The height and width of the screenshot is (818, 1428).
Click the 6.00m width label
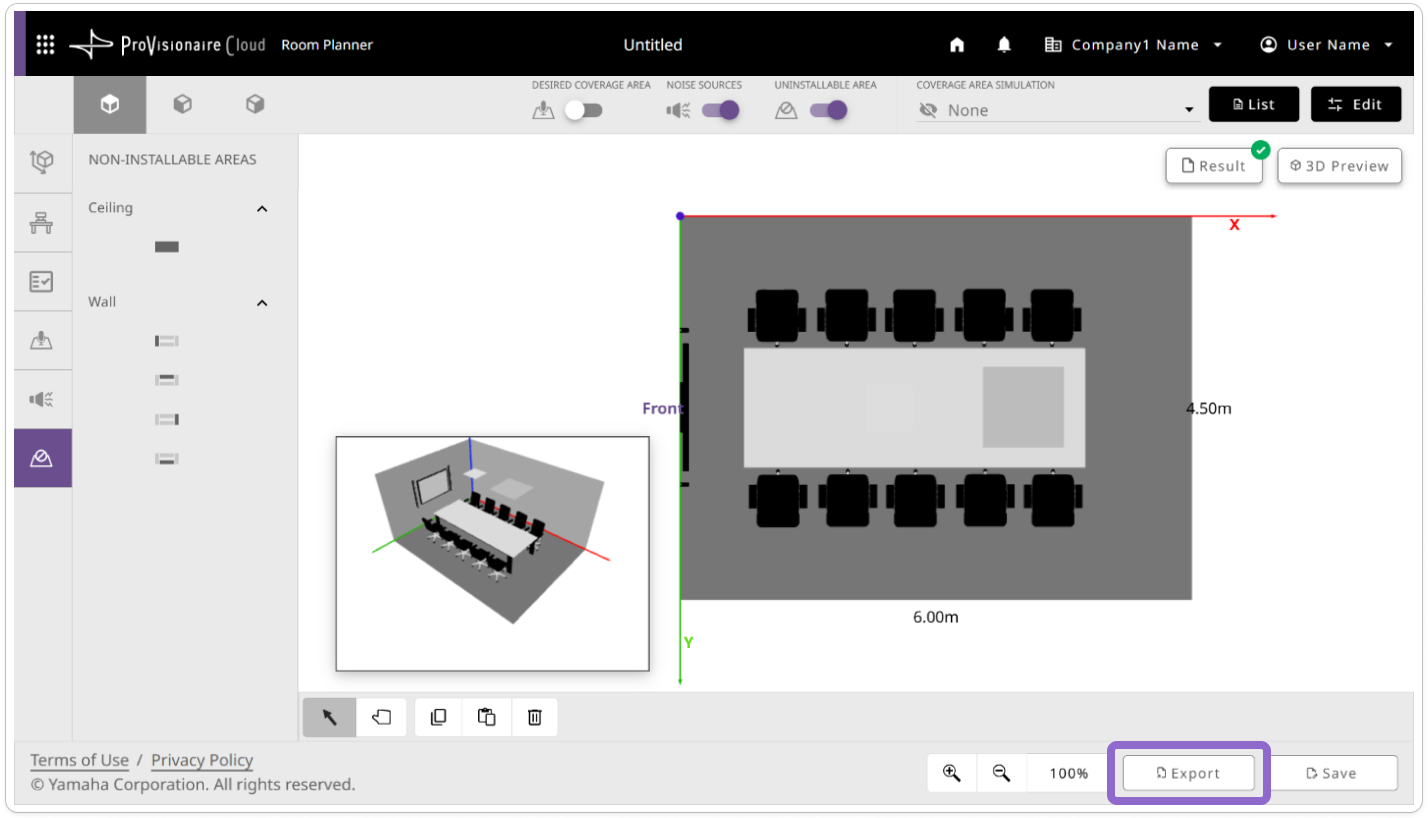[936, 617]
